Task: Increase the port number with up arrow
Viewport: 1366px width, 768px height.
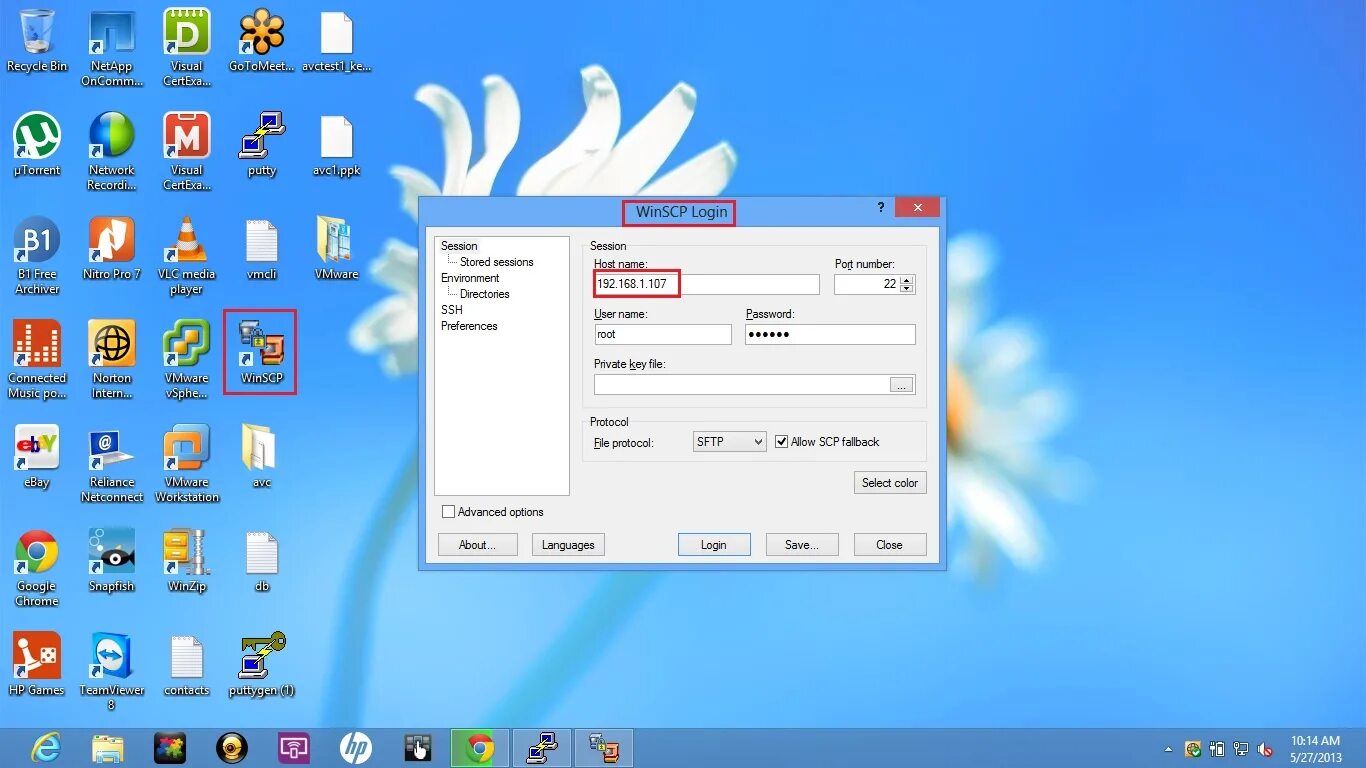Action: pyautogui.click(x=906, y=280)
